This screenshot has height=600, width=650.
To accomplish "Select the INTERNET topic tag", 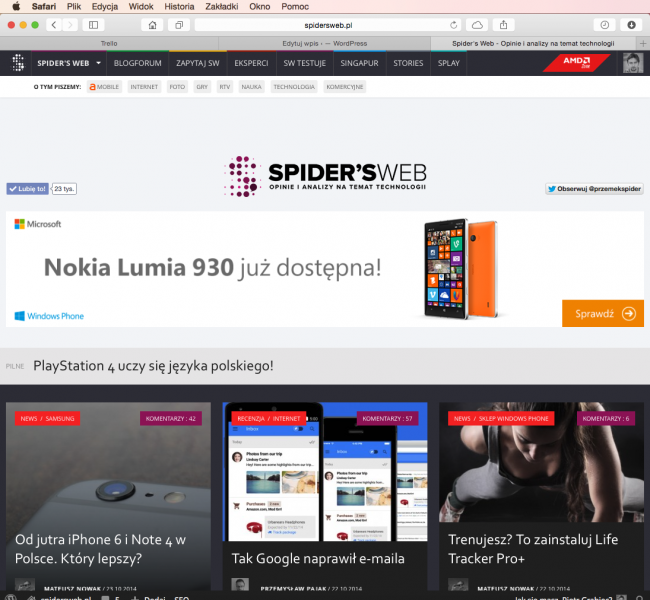I will click(144, 87).
